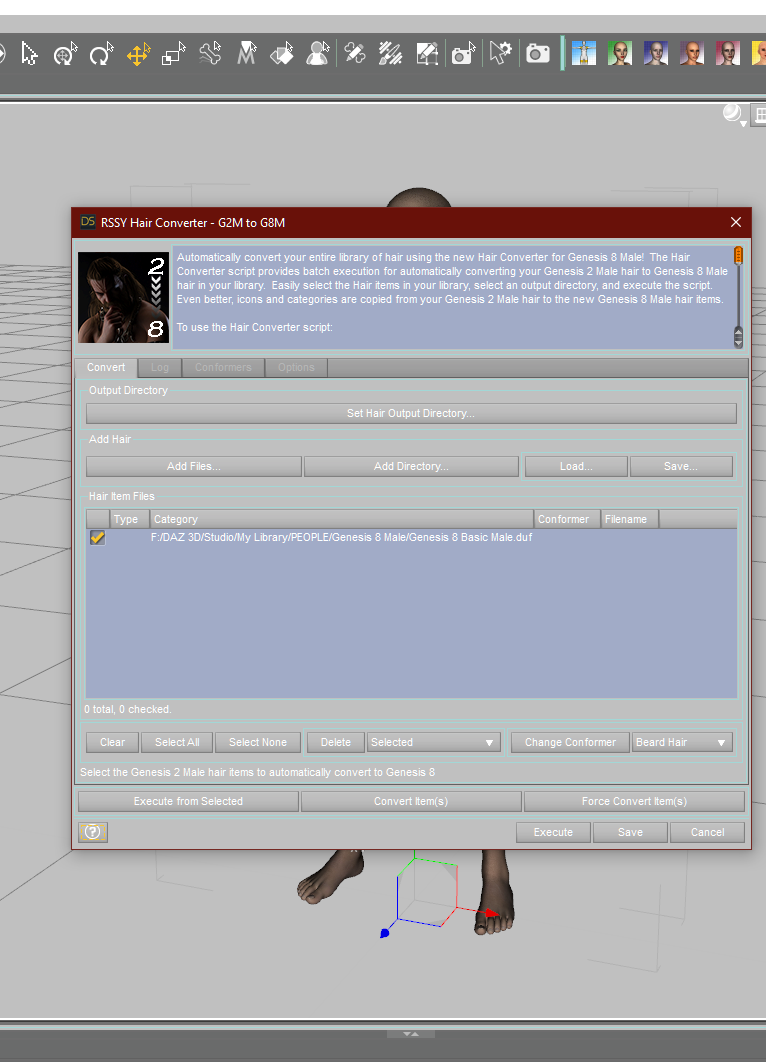Choose the Joint Editor bone-pencil tool
This screenshot has width=766, height=1062.
[355, 54]
